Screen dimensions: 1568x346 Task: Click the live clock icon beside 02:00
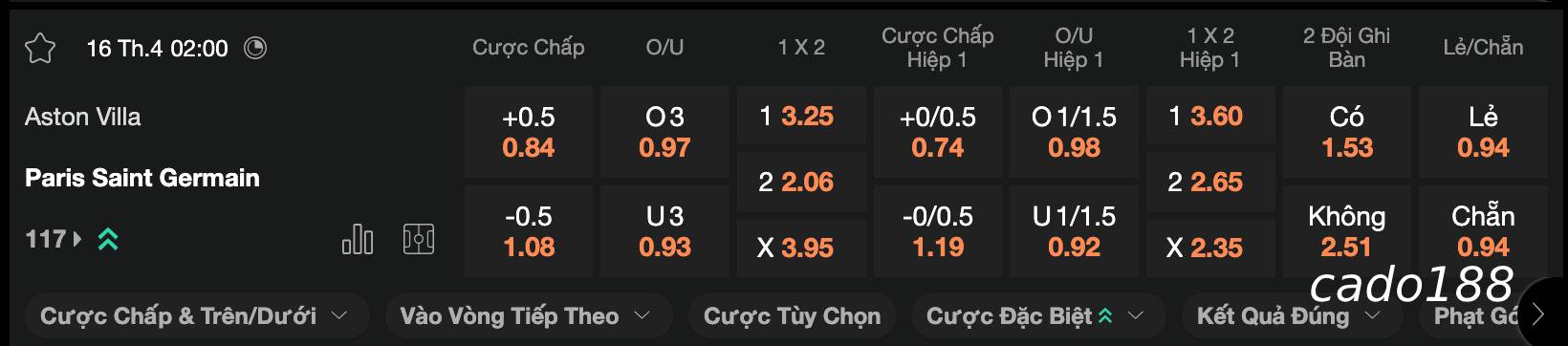click(255, 48)
